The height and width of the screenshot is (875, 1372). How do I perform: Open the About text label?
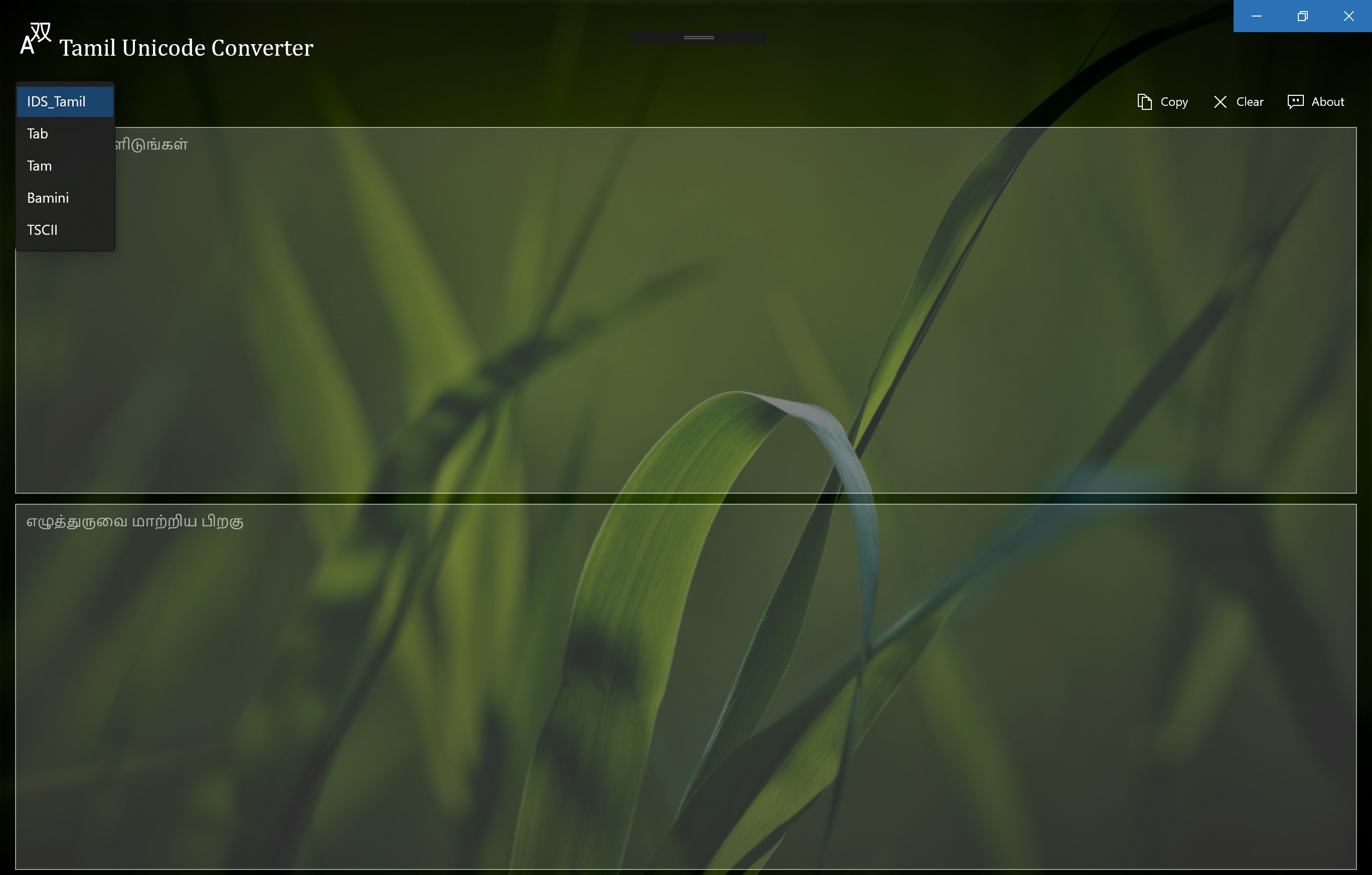(1327, 101)
